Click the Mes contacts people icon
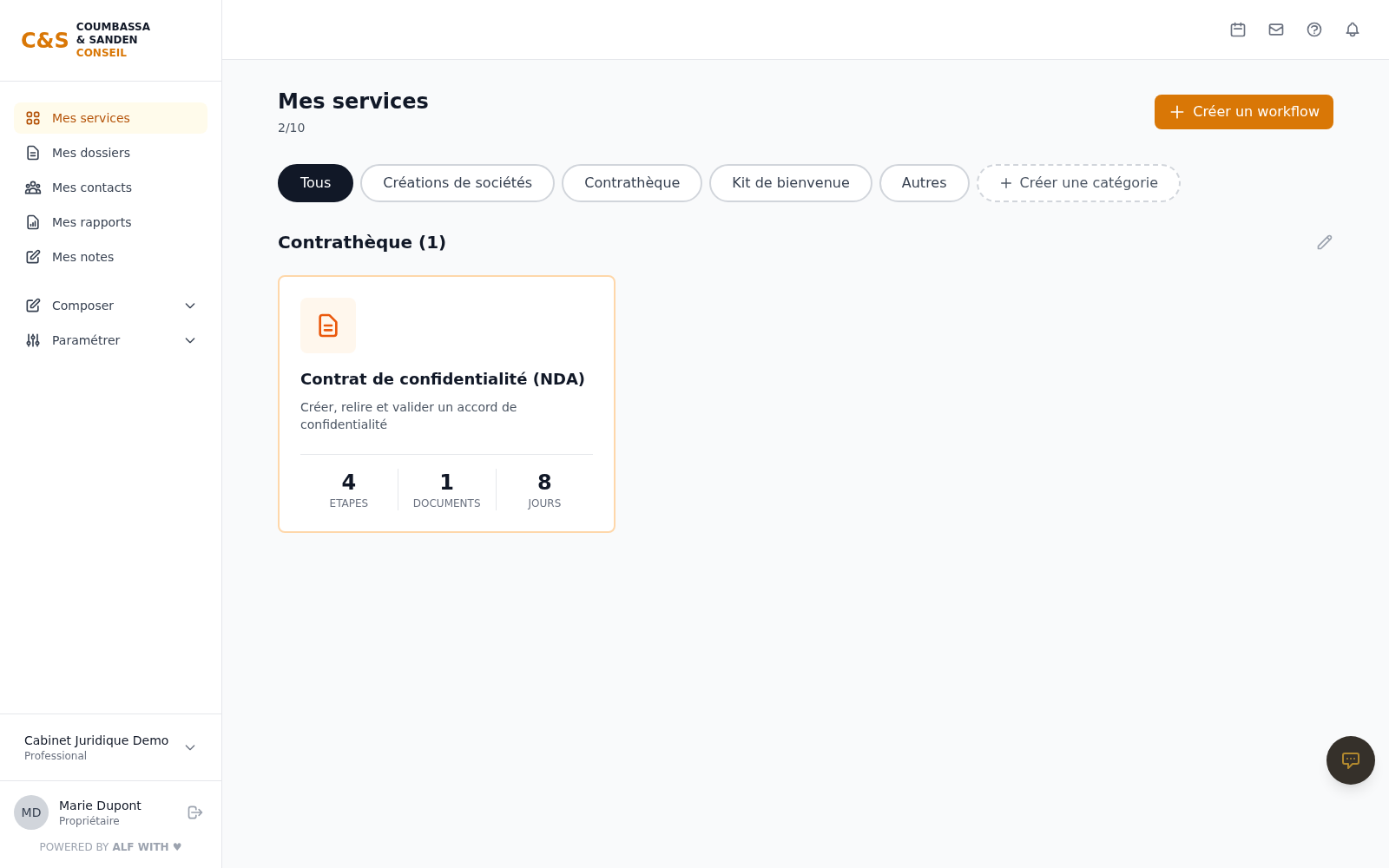The width and height of the screenshot is (1389, 868). pyautogui.click(x=33, y=187)
